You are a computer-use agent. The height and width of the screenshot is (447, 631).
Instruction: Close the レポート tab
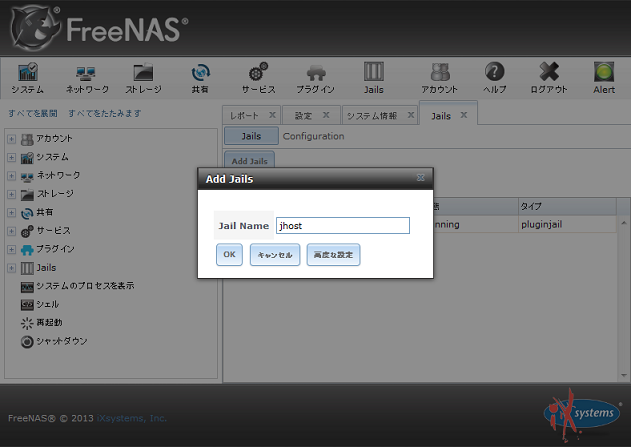tap(272, 115)
